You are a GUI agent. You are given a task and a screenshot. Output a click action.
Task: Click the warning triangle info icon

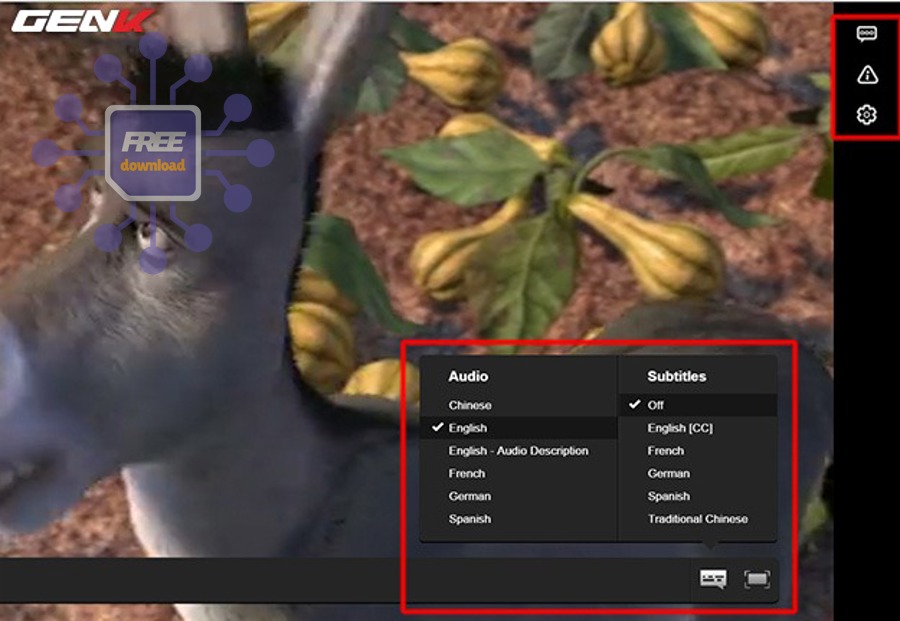[x=867, y=75]
